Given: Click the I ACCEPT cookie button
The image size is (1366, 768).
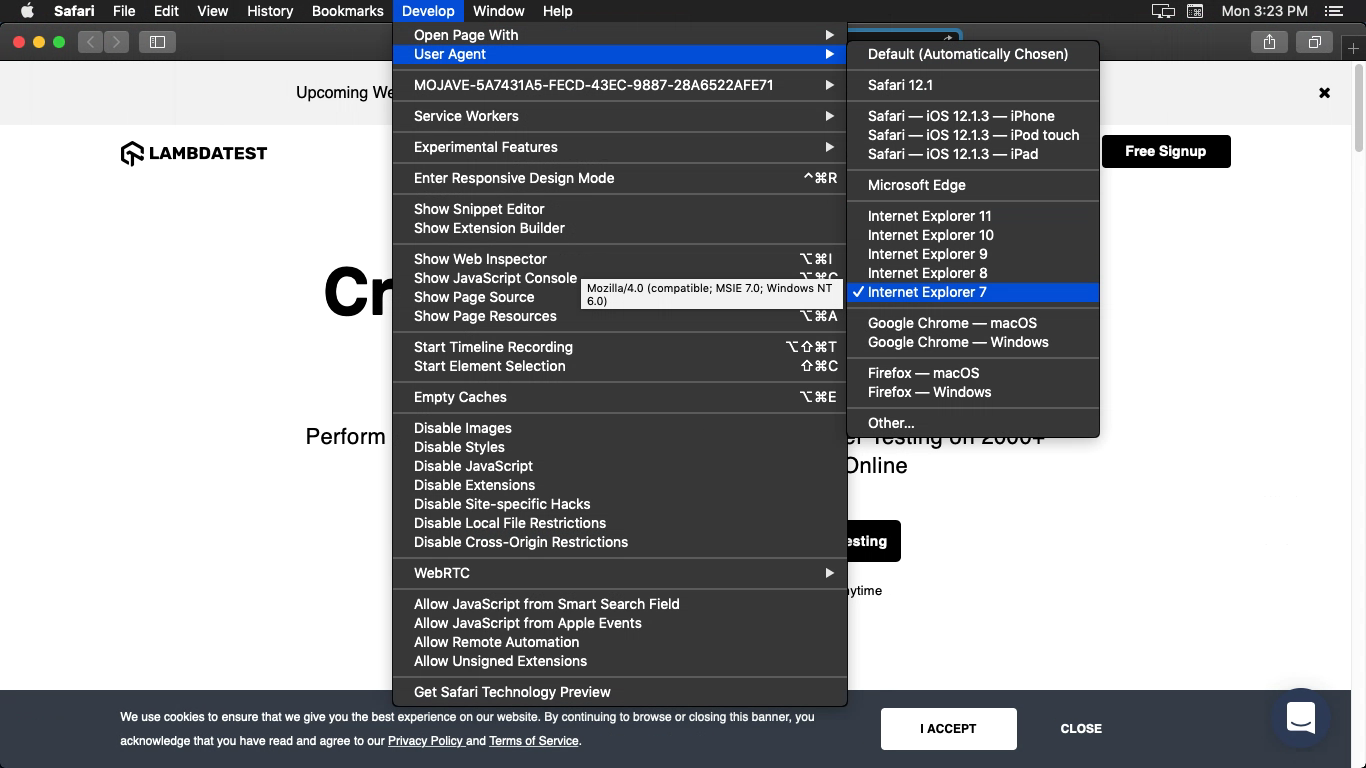Looking at the screenshot, I should [x=948, y=729].
